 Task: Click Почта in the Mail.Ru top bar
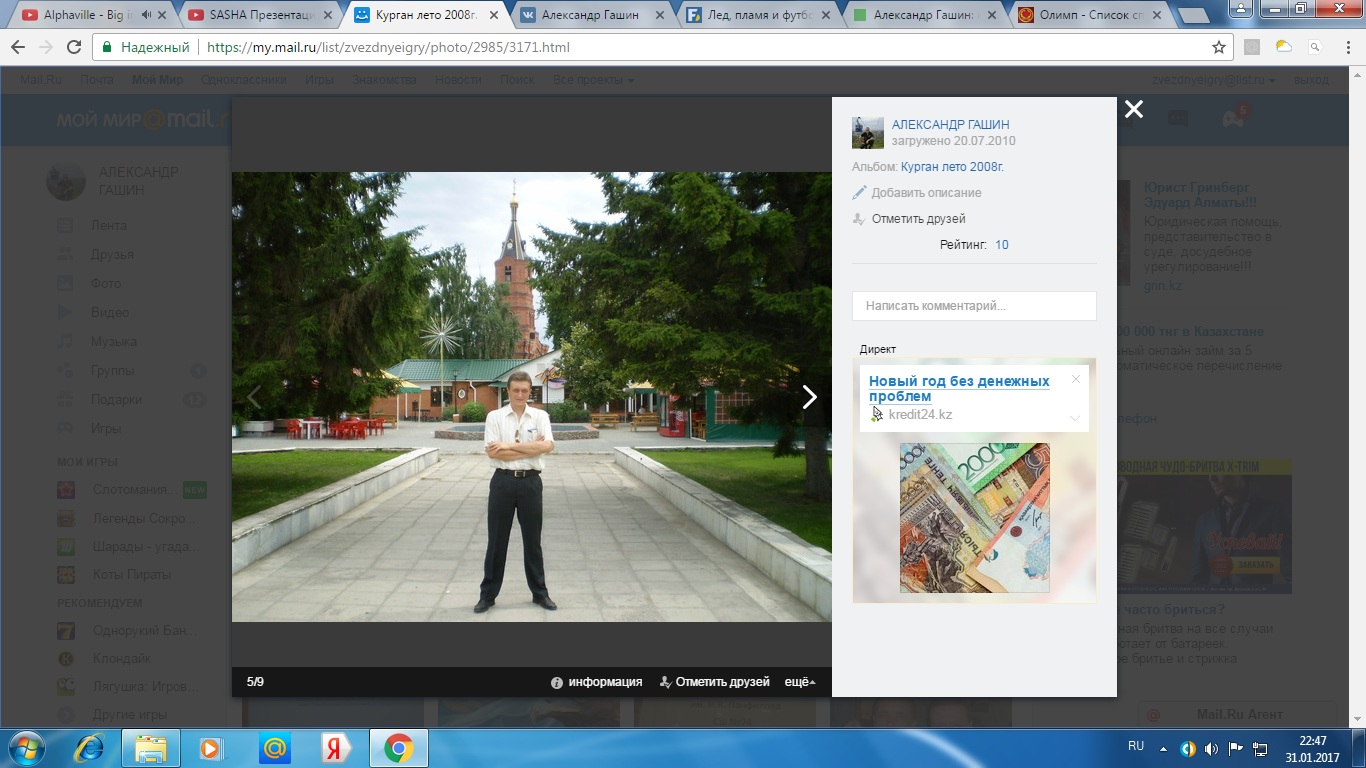point(97,80)
